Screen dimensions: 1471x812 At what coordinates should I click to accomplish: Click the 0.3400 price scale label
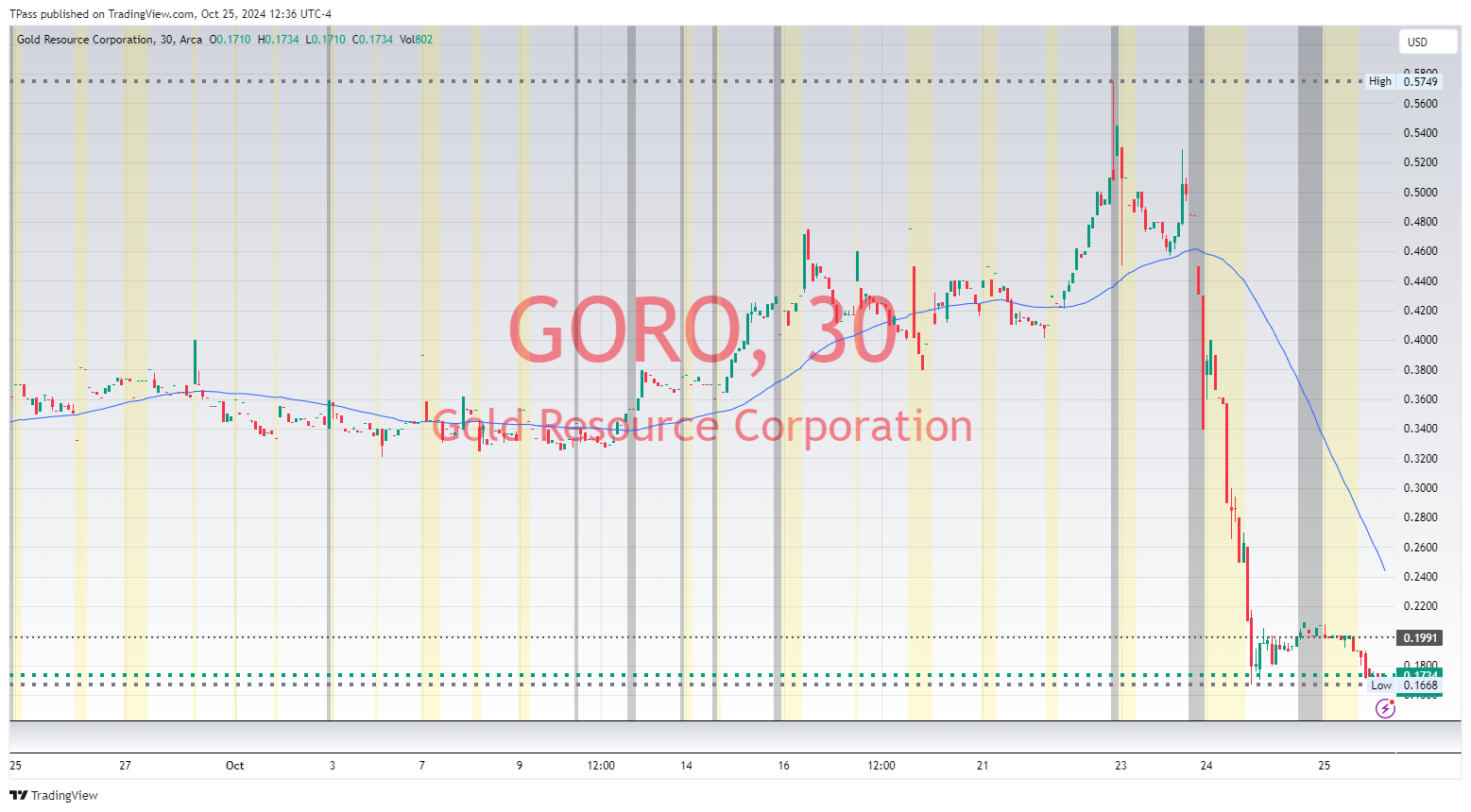click(1420, 429)
